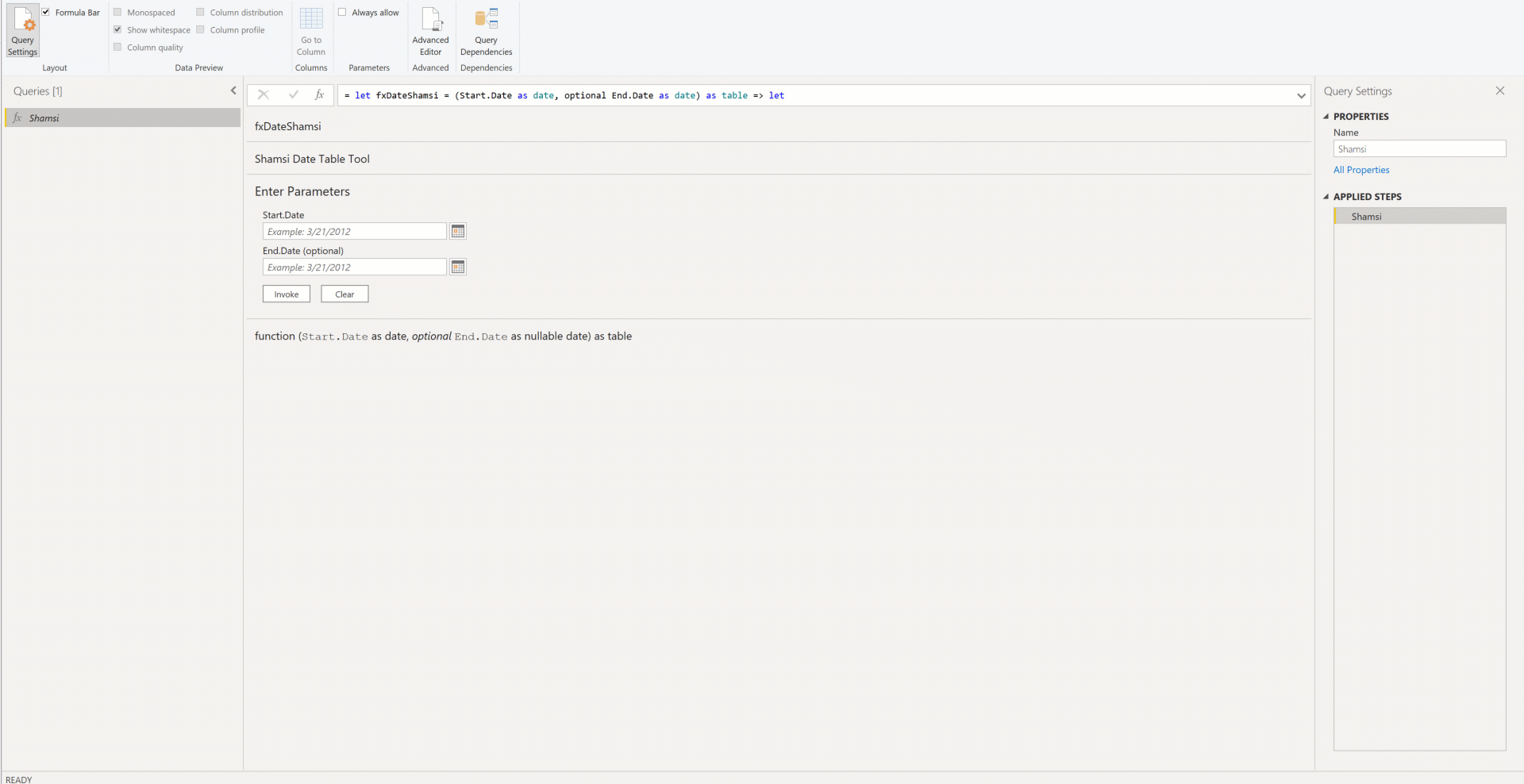Cancel formula edit with the X icon
The image size is (1524, 784).
coord(264,95)
